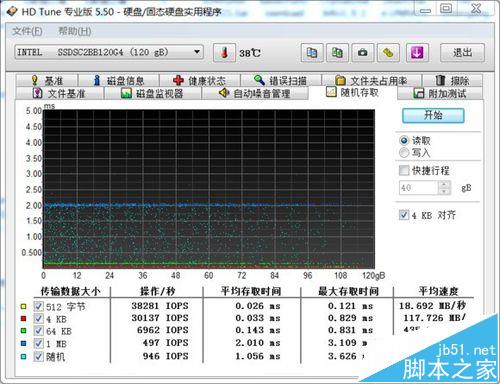Uncheck the 1 MB transfer size checkbox
Viewport: 500px width, 384px height.
[38, 343]
